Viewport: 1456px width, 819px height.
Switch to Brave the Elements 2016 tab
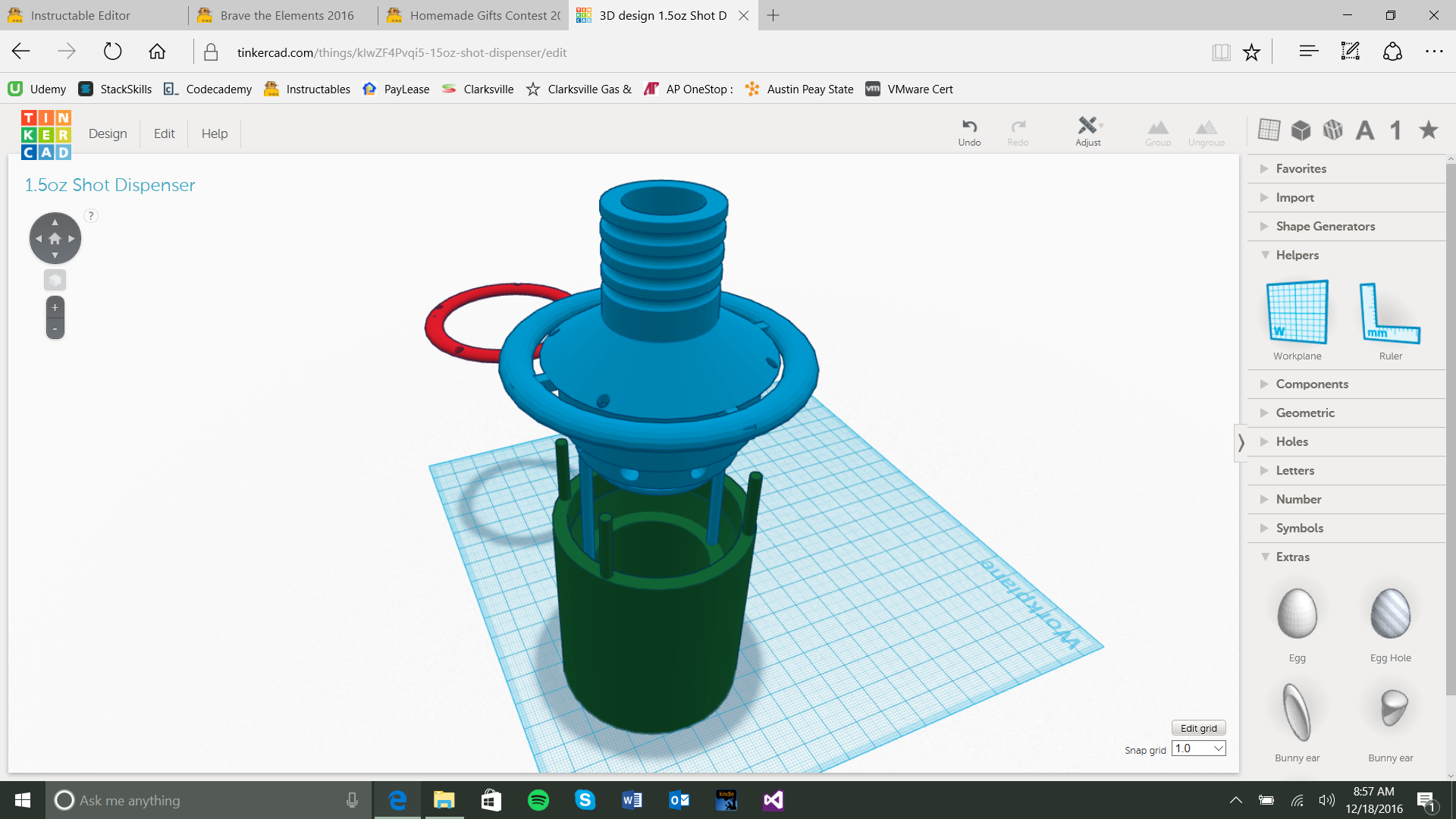pyautogui.click(x=283, y=15)
